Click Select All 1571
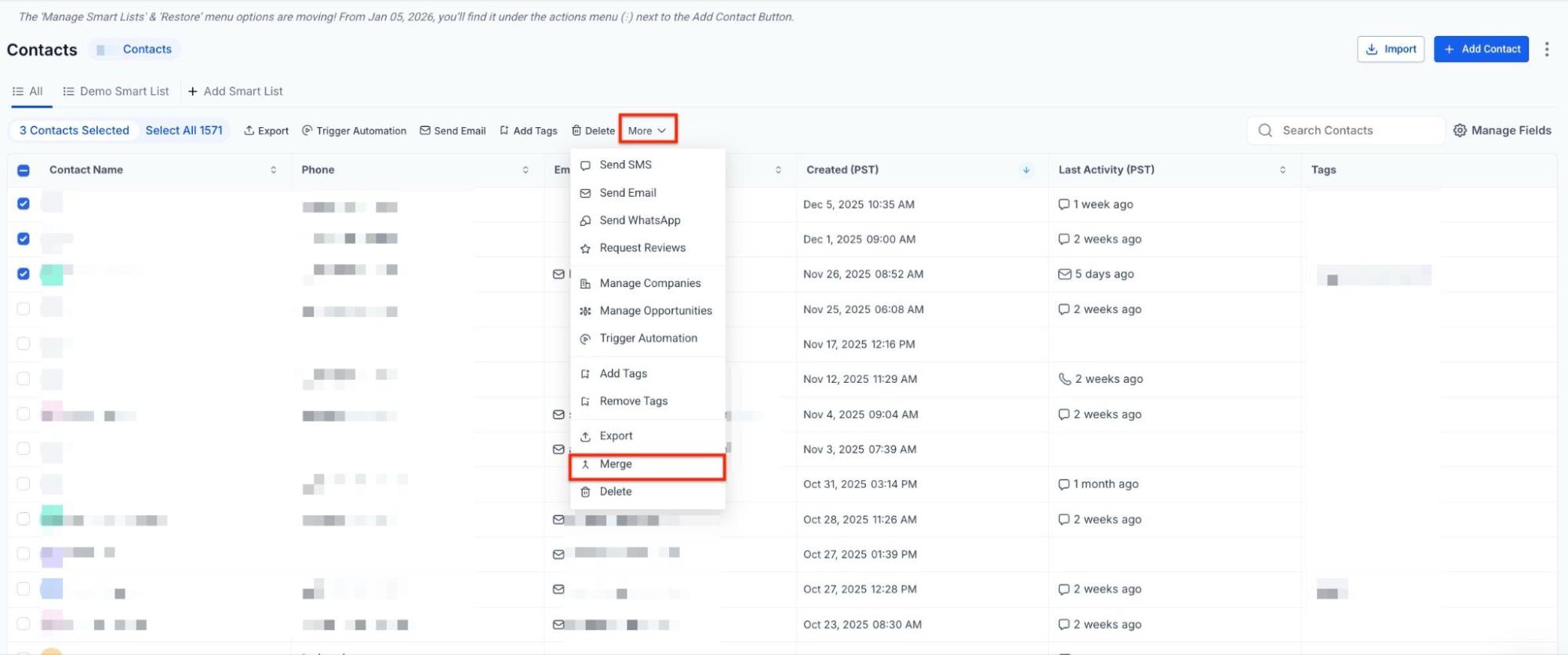This screenshot has height=655, width=1568. pyautogui.click(x=184, y=130)
